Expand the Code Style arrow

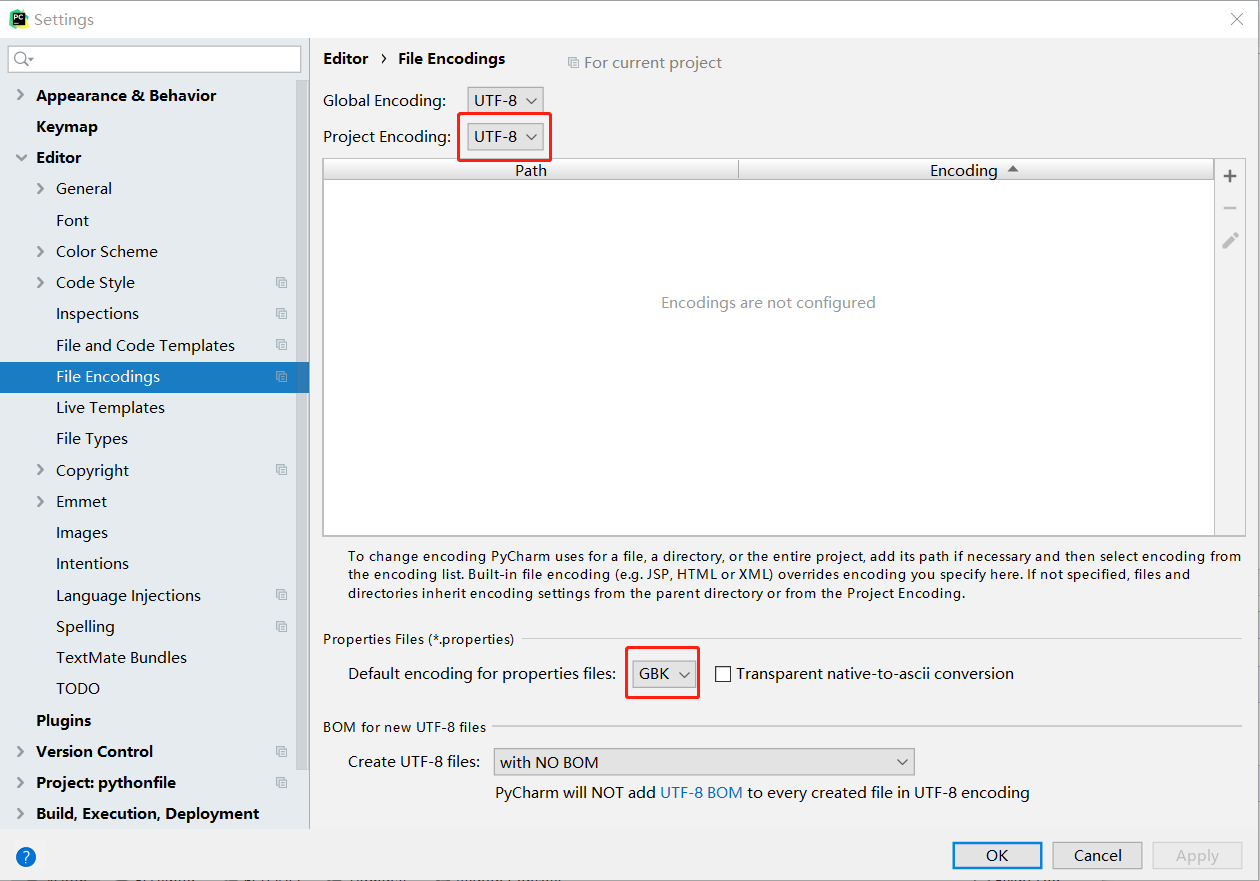point(41,283)
